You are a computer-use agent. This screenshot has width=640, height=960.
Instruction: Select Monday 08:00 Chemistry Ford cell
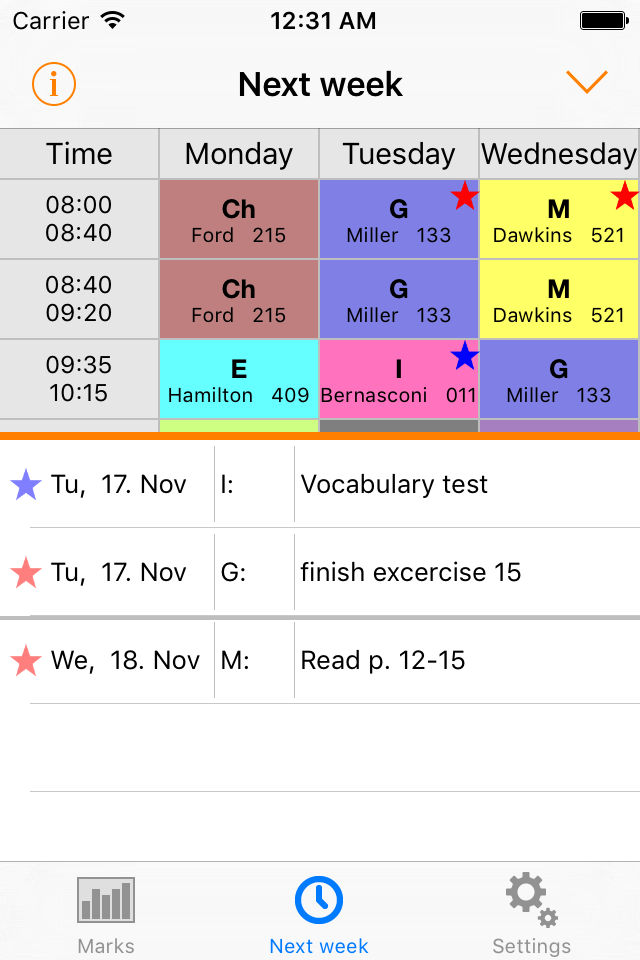(x=239, y=220)
